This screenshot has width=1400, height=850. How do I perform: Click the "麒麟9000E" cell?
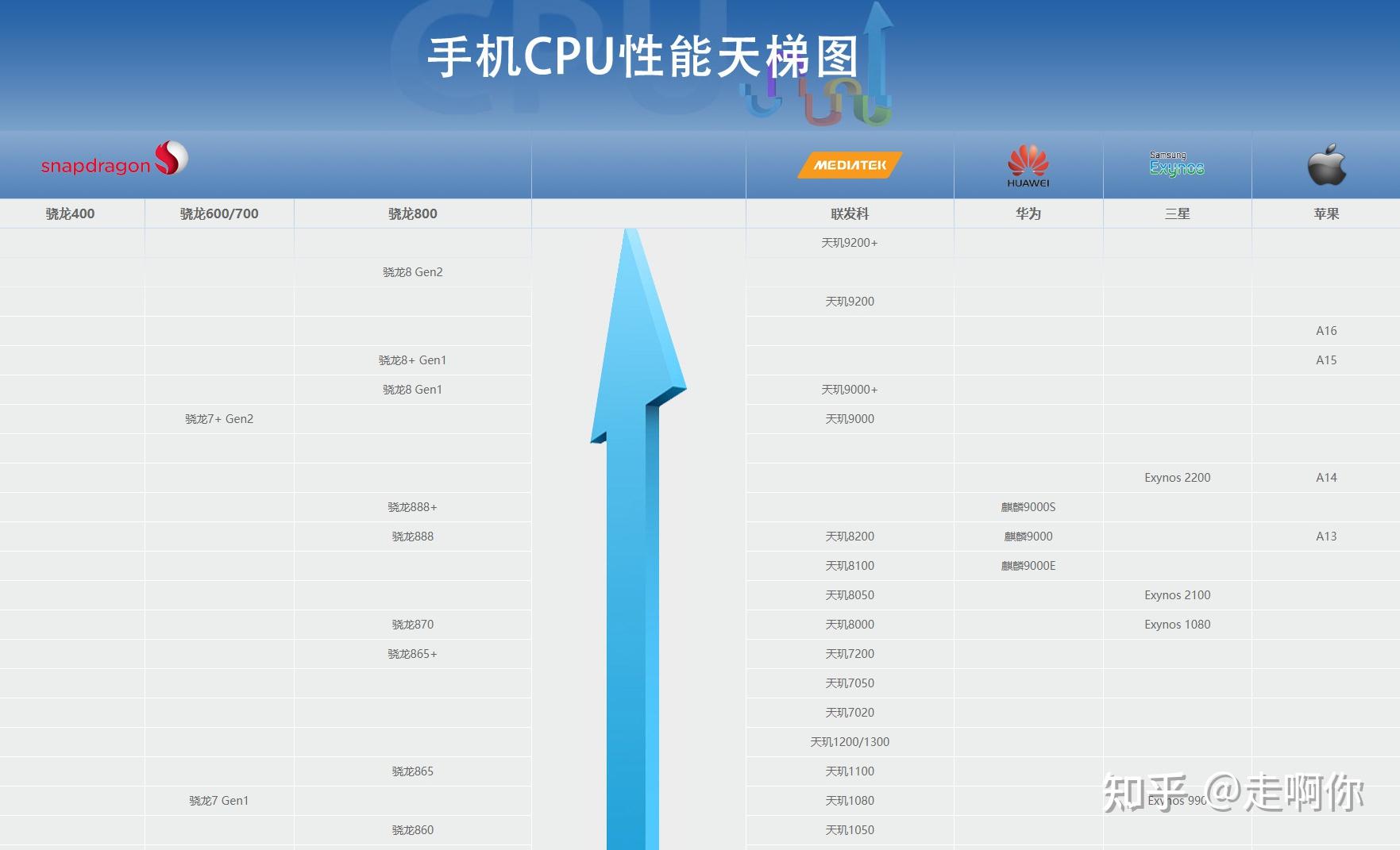tap(1028, 566)
